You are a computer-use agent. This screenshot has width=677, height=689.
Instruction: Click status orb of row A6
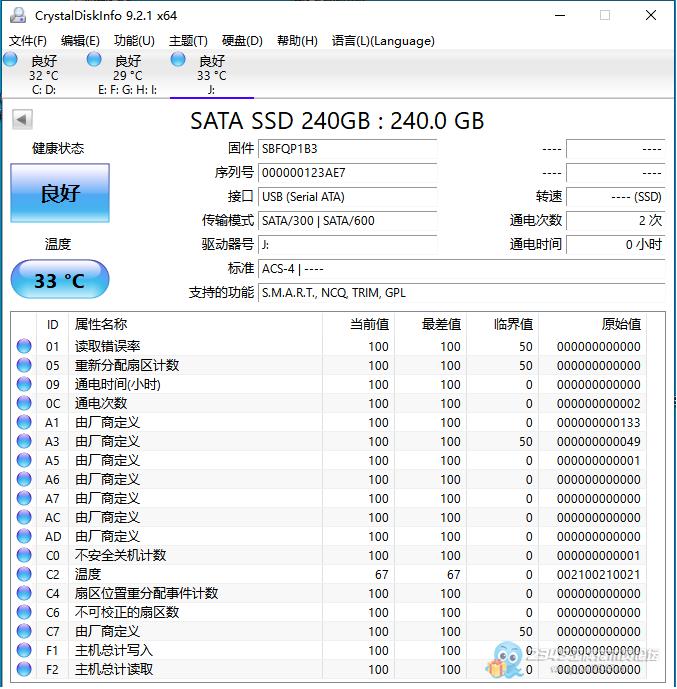pos(24,479)
